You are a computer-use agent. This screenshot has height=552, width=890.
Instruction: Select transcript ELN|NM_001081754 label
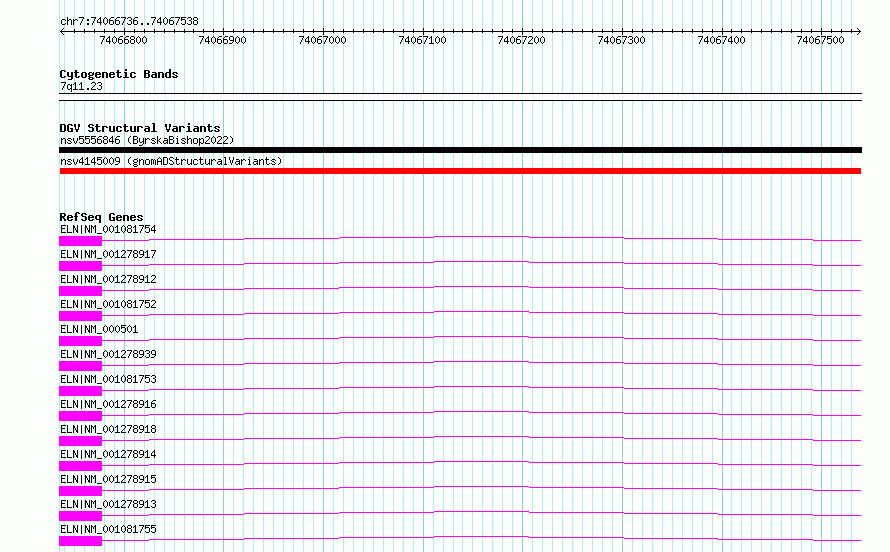[x=108, y=229]
